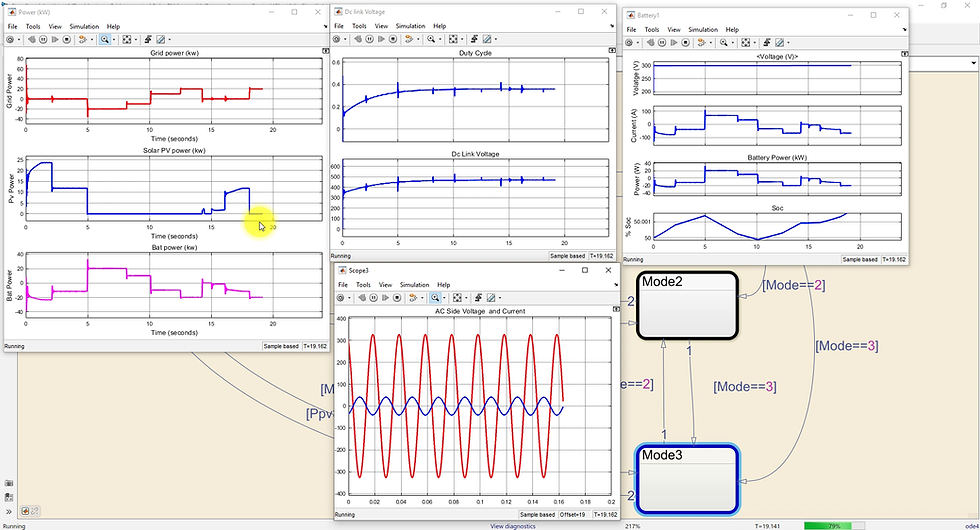Expand scale axes dropdown in Power (kW) scope
This screenshot has width=980, height=530.
click(136, 39)
